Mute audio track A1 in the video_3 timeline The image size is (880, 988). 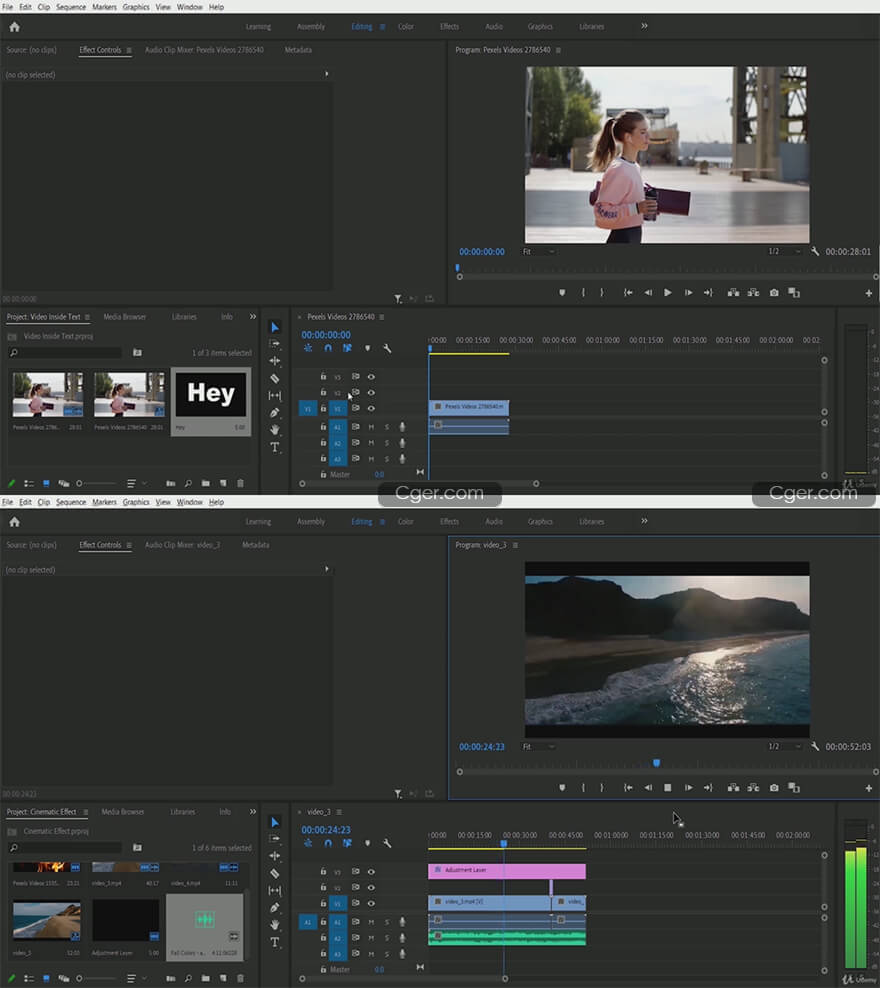[371, 922]
